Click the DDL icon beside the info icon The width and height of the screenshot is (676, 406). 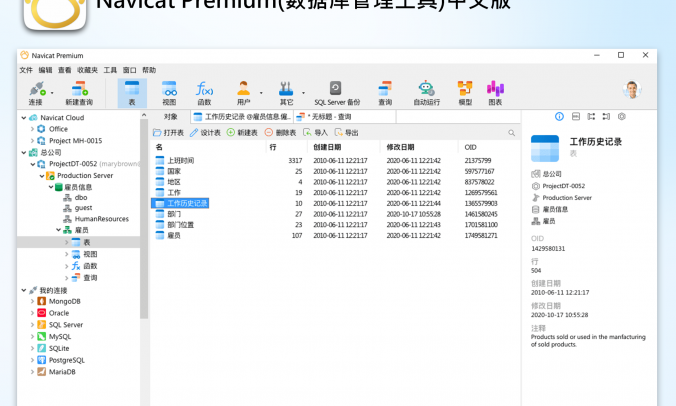point(576,116)
